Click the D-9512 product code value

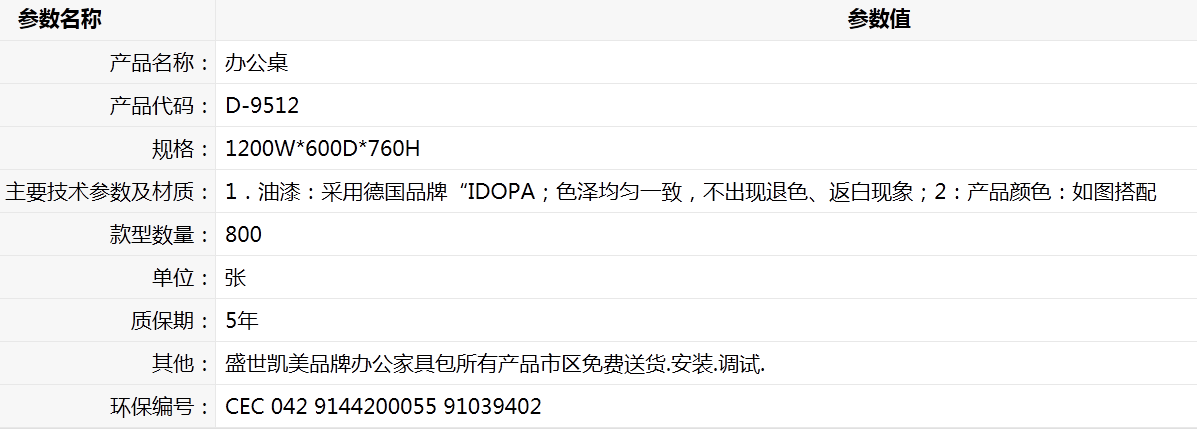(x=262, y=105)
